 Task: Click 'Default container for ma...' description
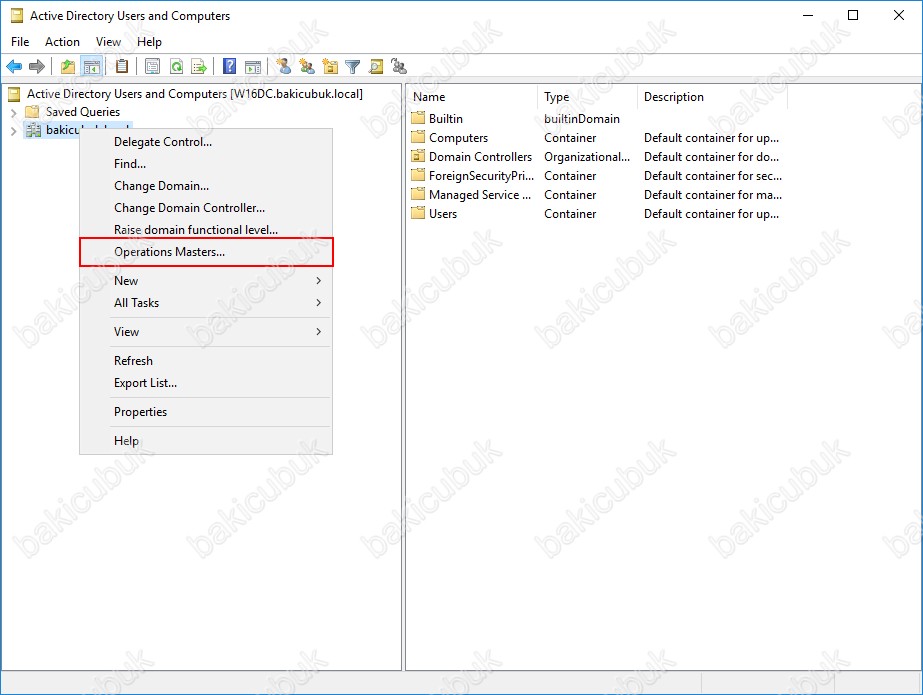pyautogui.click(x=713, y=195)
